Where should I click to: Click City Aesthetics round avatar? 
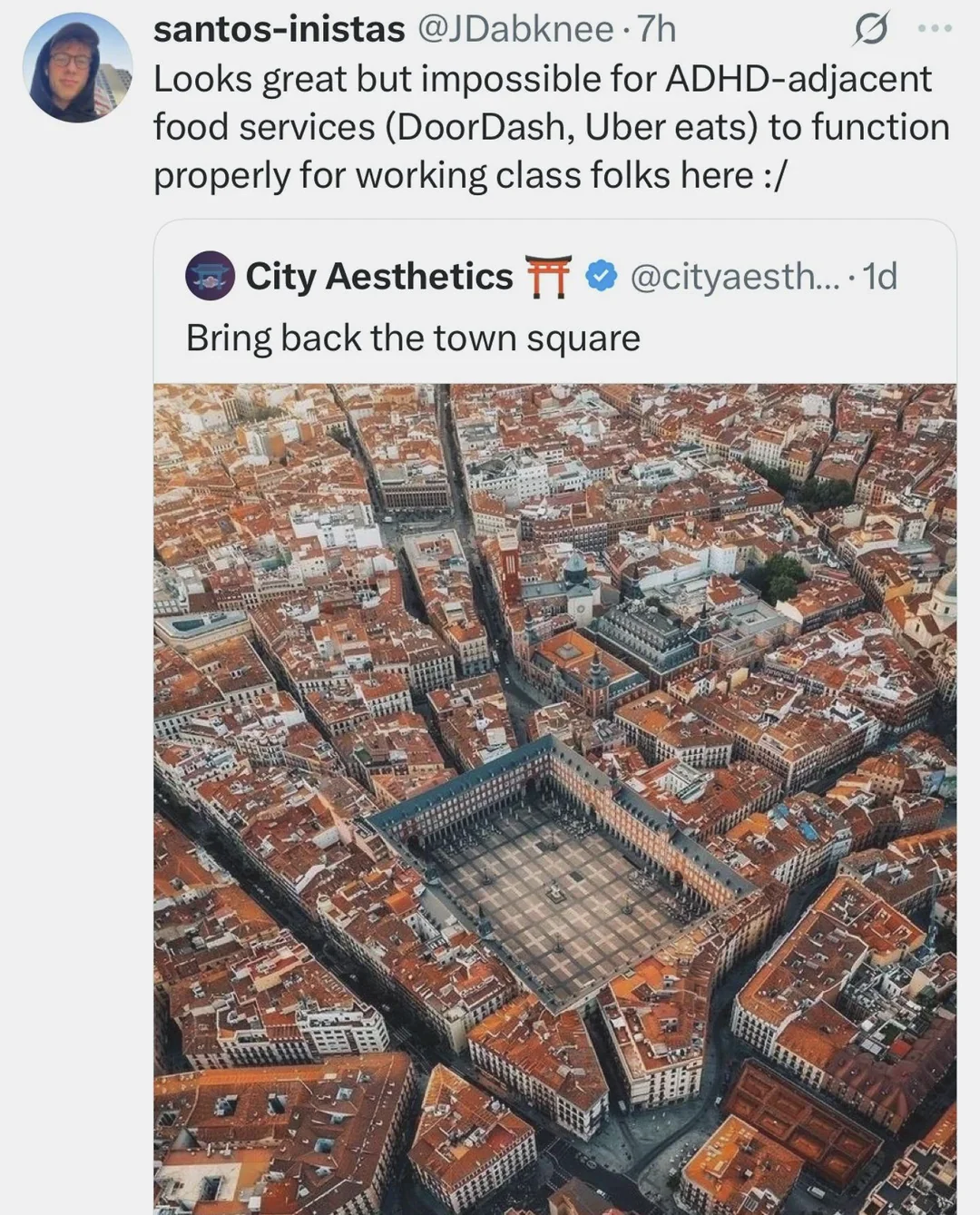[211, 276]
